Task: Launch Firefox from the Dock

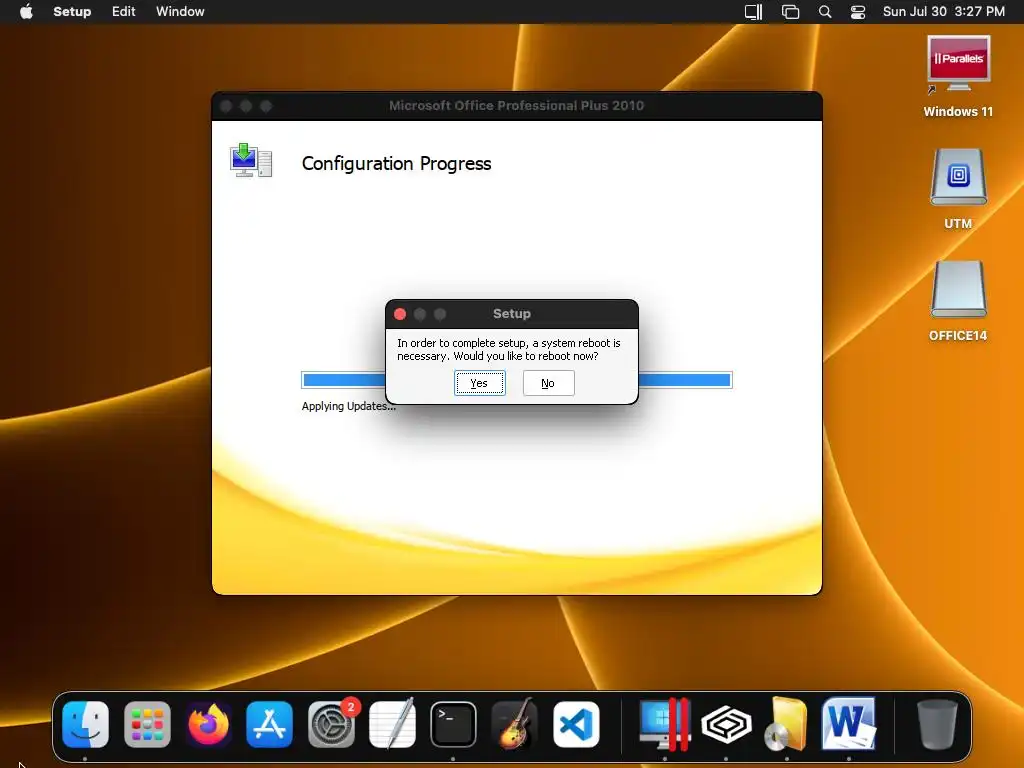Action: click(208, 724)
